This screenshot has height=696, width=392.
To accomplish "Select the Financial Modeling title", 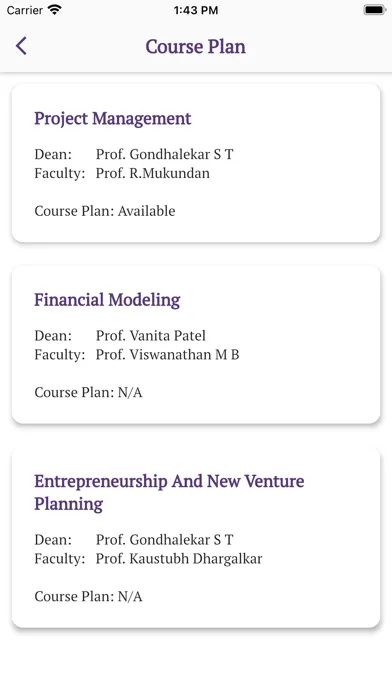I will point(107,300).
